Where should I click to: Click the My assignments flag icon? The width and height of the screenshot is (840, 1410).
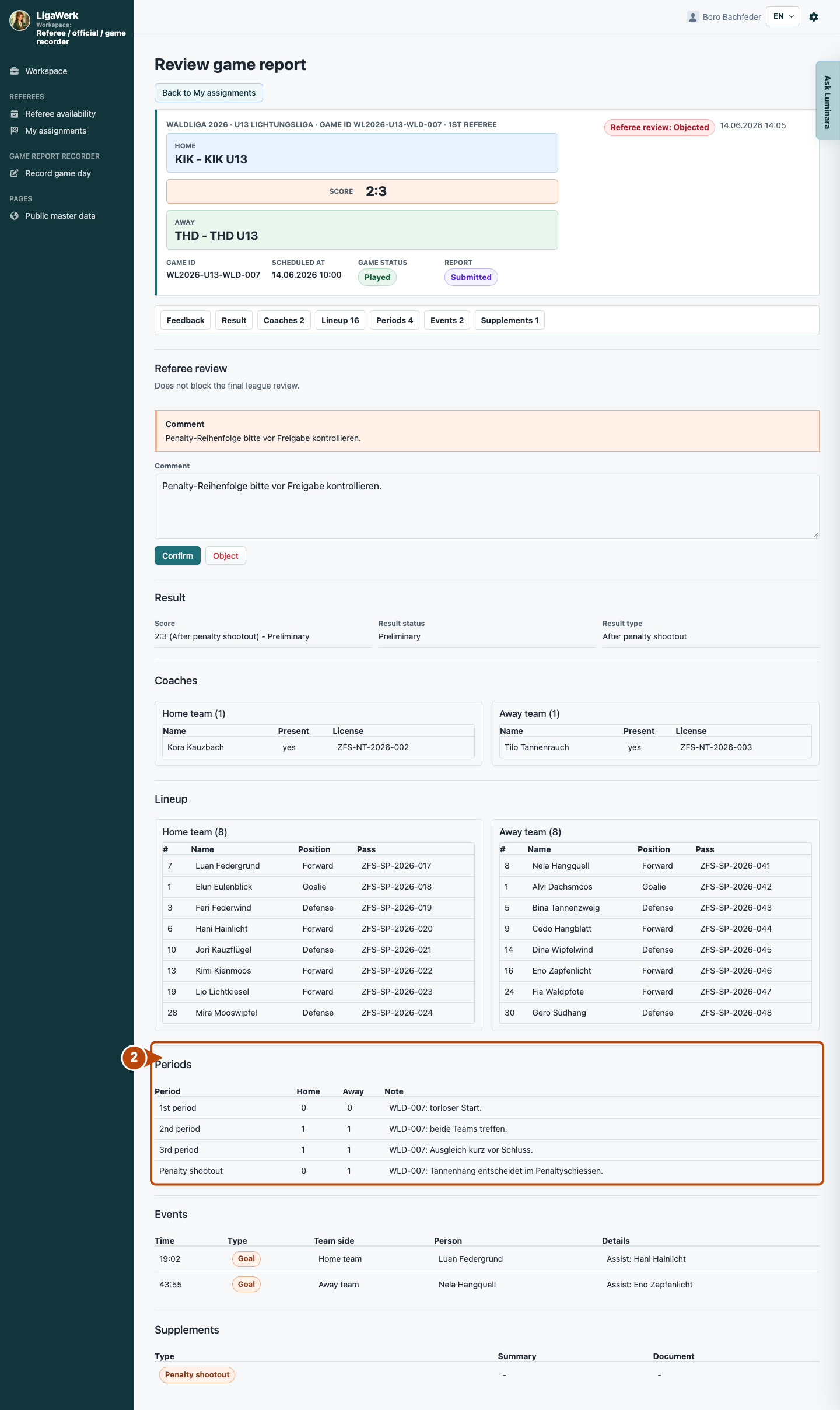[15, 131]
